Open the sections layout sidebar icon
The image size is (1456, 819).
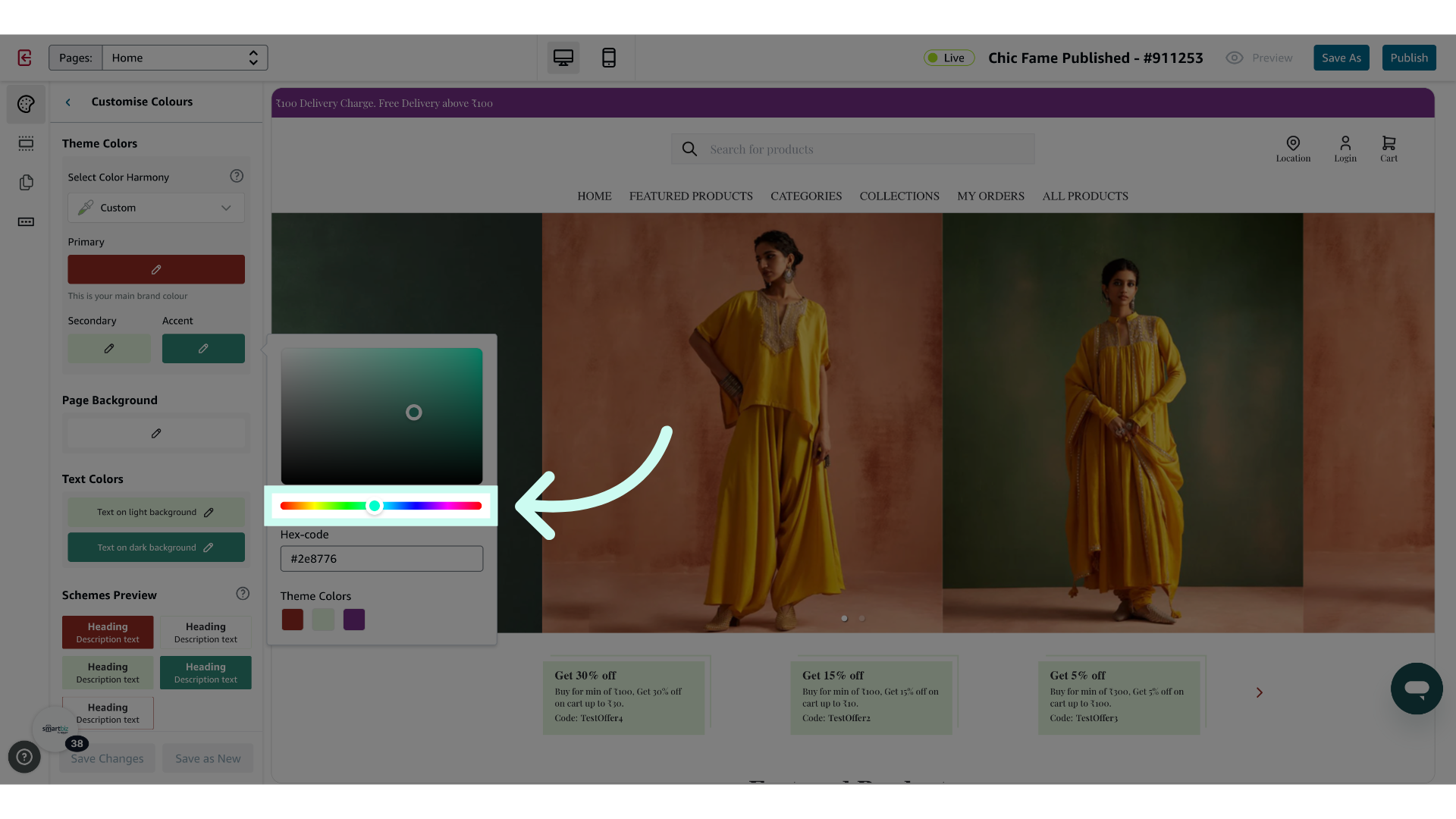pos(26,143)
